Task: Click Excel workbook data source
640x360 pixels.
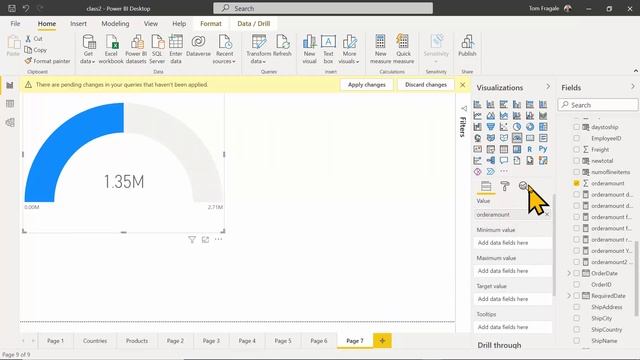Action: (111, 49)
